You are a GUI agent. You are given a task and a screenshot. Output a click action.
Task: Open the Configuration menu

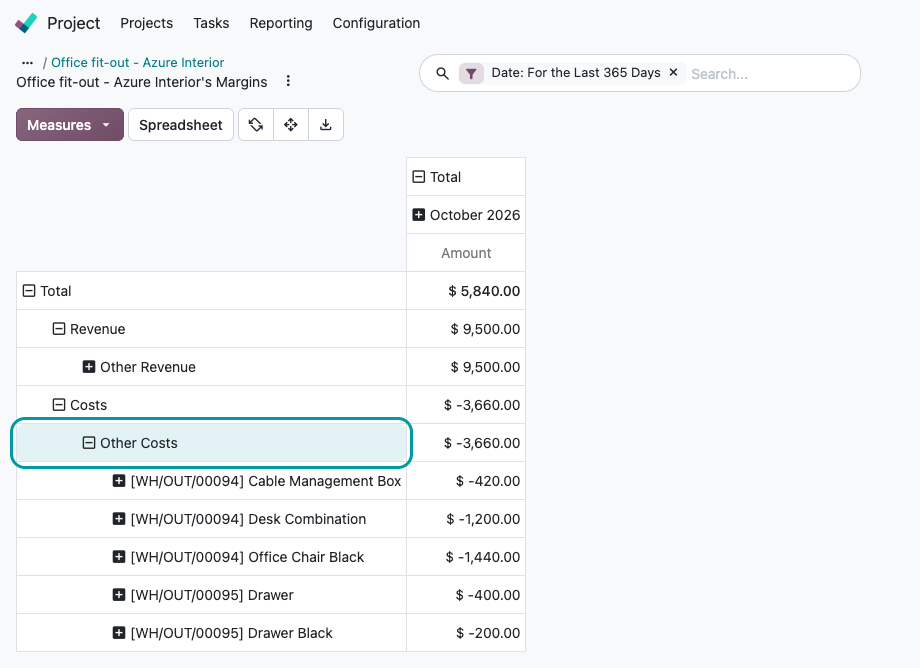coord(376,23)
